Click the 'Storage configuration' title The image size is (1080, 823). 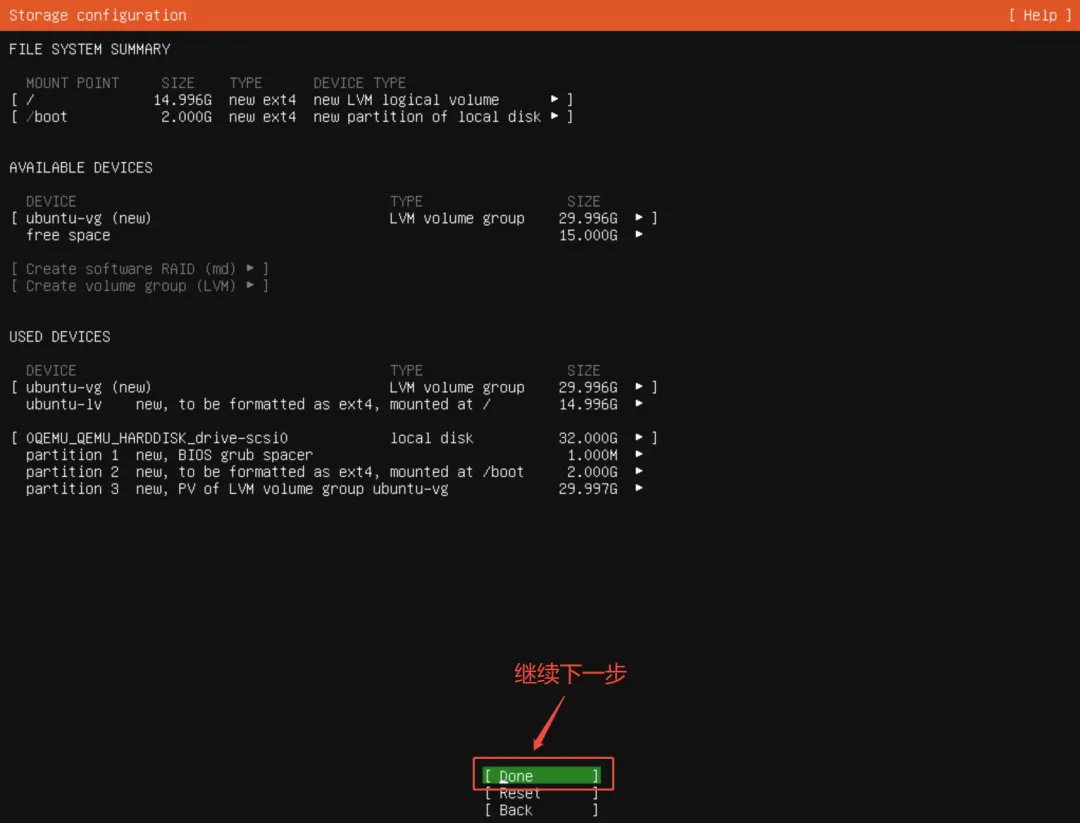click(98, 15)
